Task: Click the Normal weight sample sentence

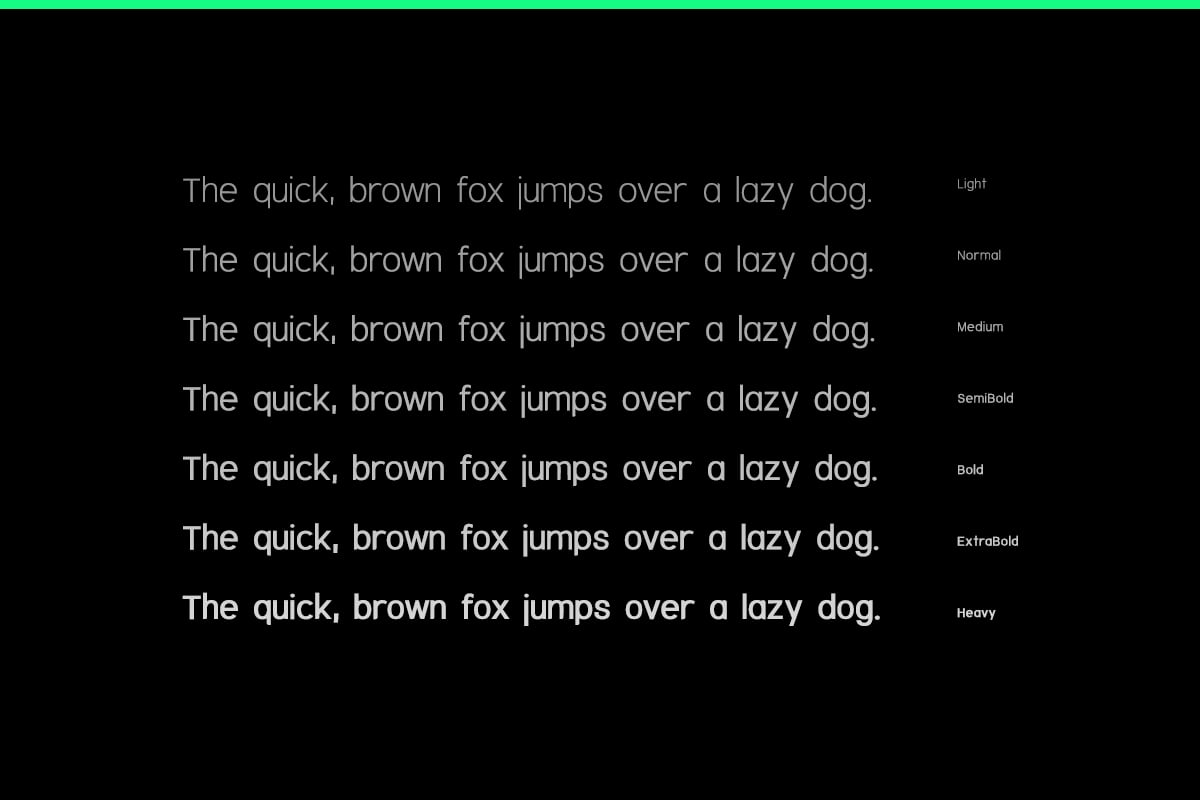Action: [528, 262]
